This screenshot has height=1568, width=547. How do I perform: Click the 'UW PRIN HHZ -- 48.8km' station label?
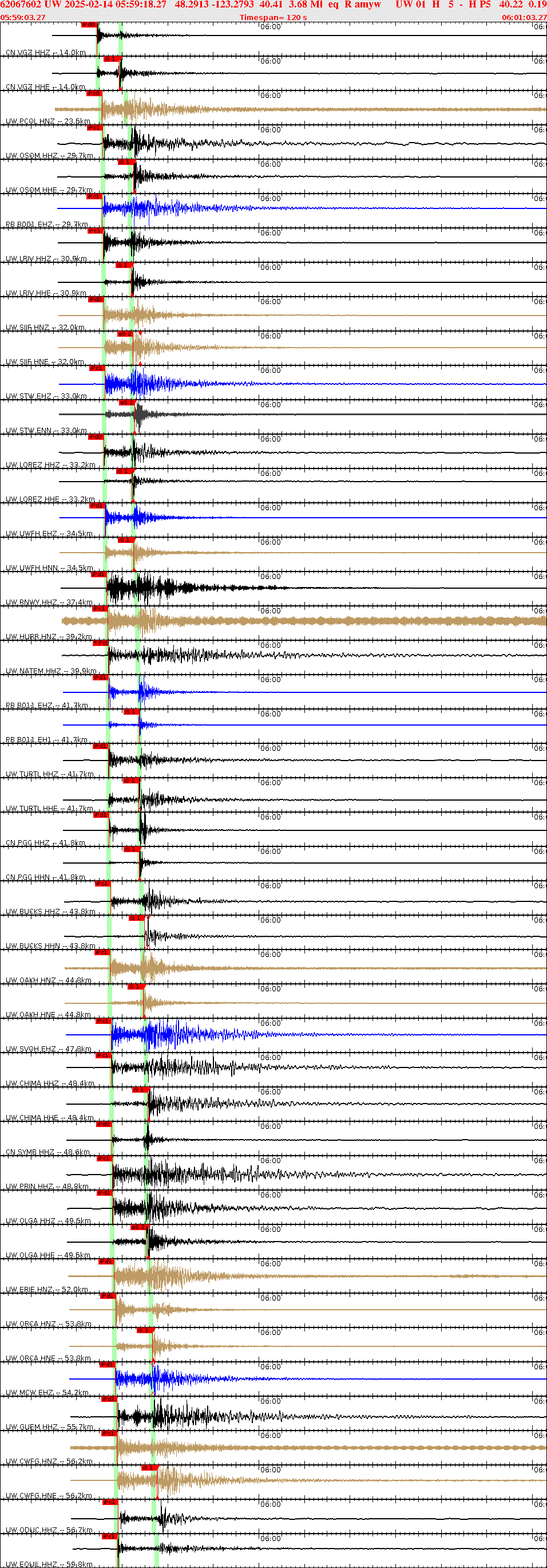coord(47,1187)
